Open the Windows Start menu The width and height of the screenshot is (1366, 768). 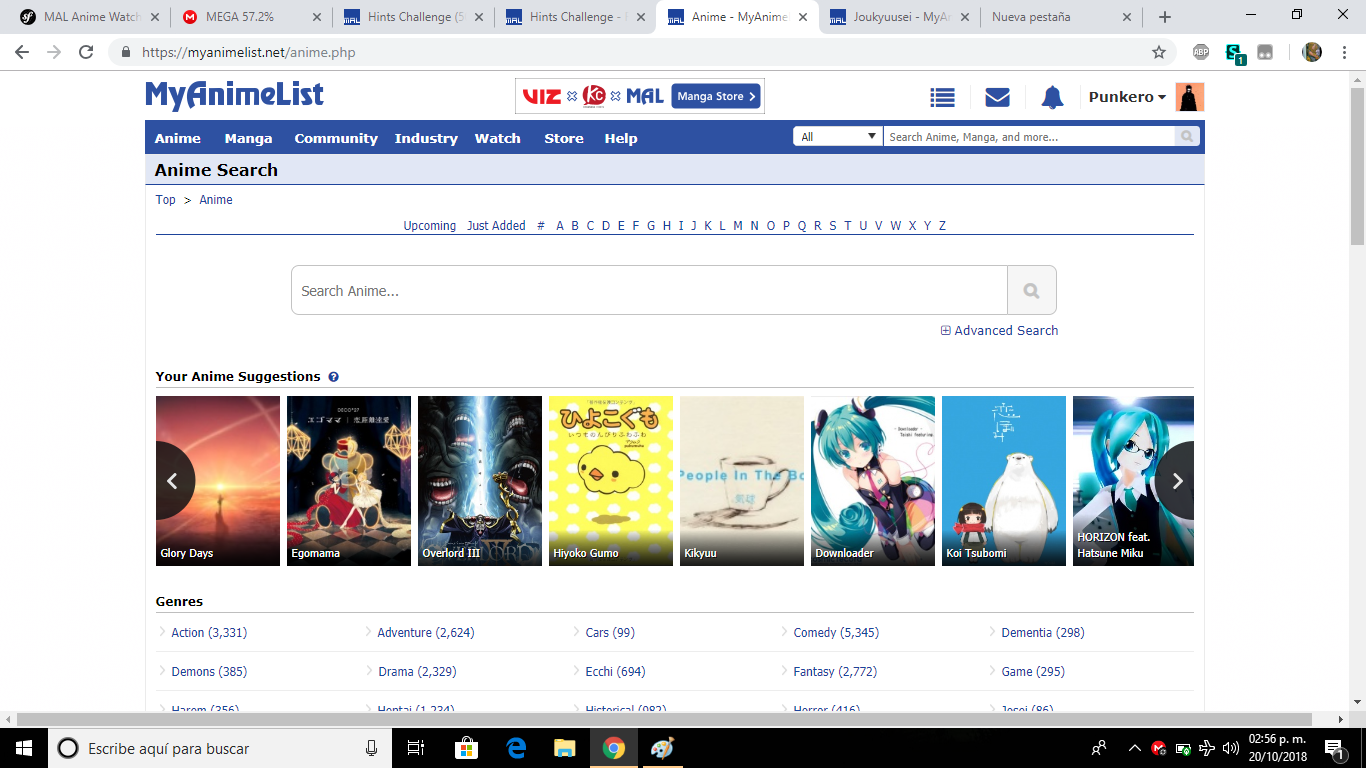coord(22,748)
